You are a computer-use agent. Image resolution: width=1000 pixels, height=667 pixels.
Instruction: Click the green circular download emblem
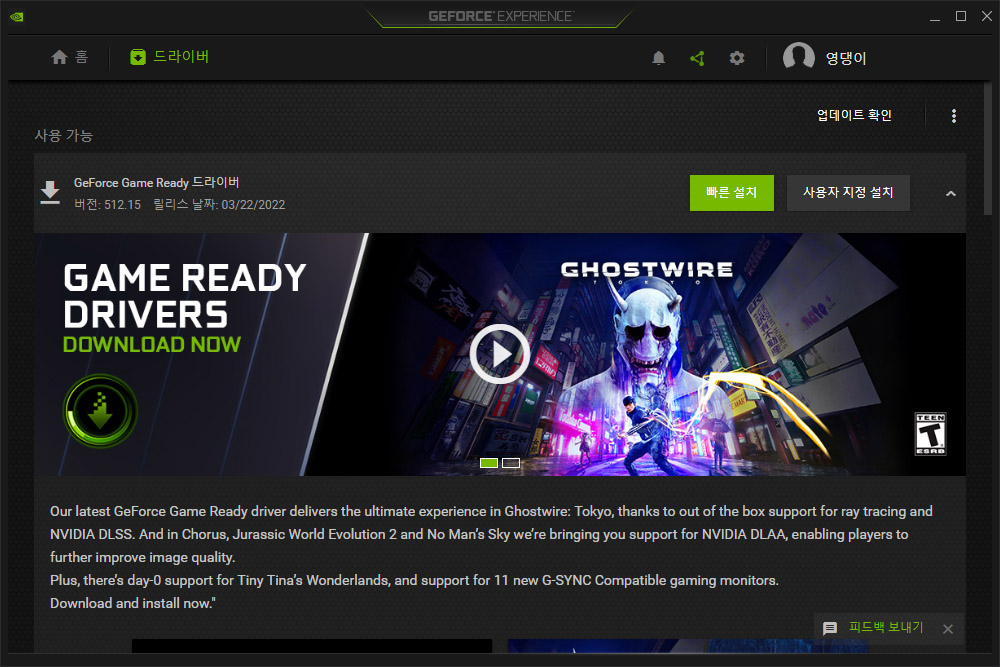pyautogui.click(x=100, y=411)
